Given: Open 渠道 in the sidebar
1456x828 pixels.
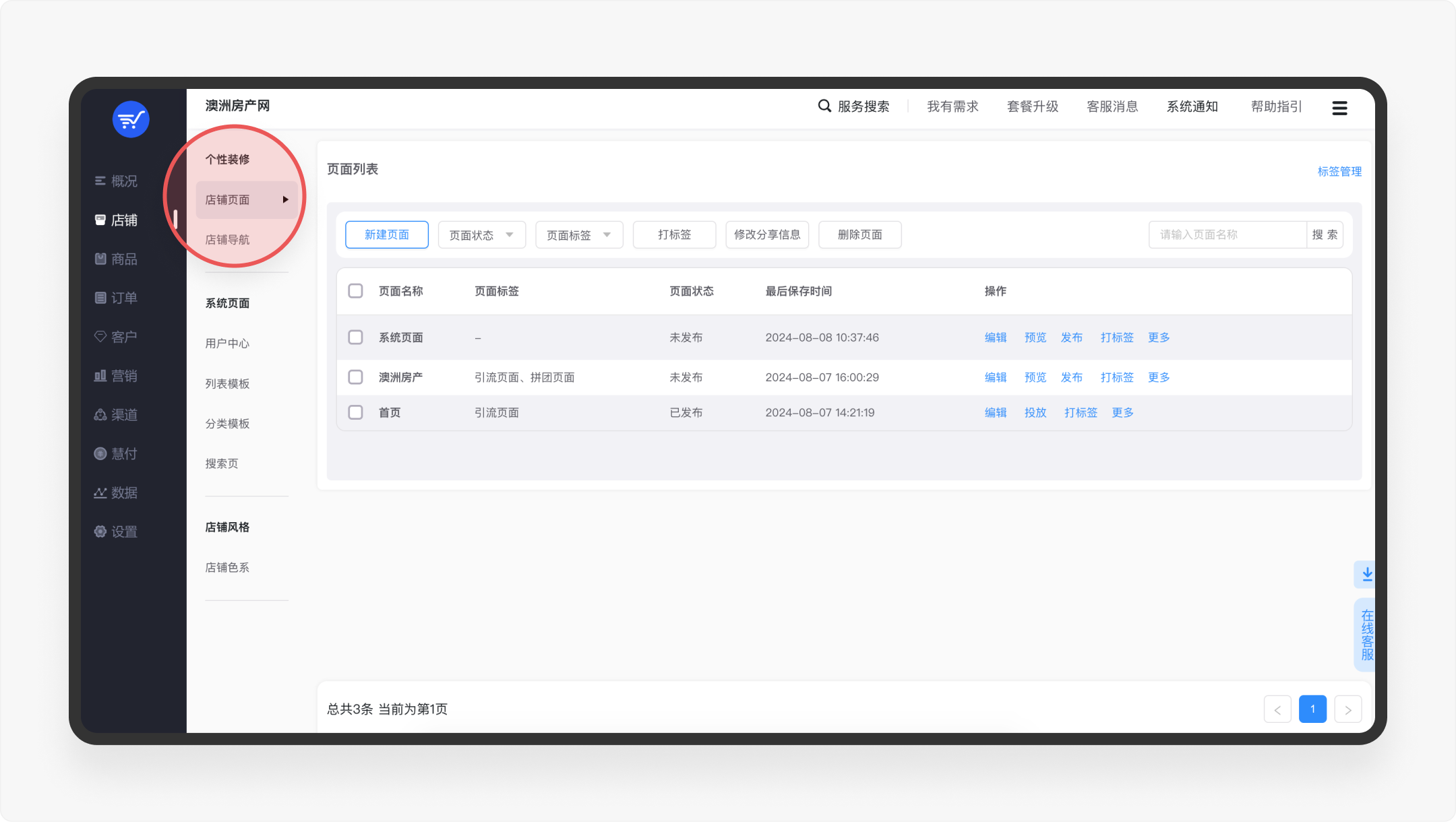Looking at the screenshot, I should click(116, 415).
